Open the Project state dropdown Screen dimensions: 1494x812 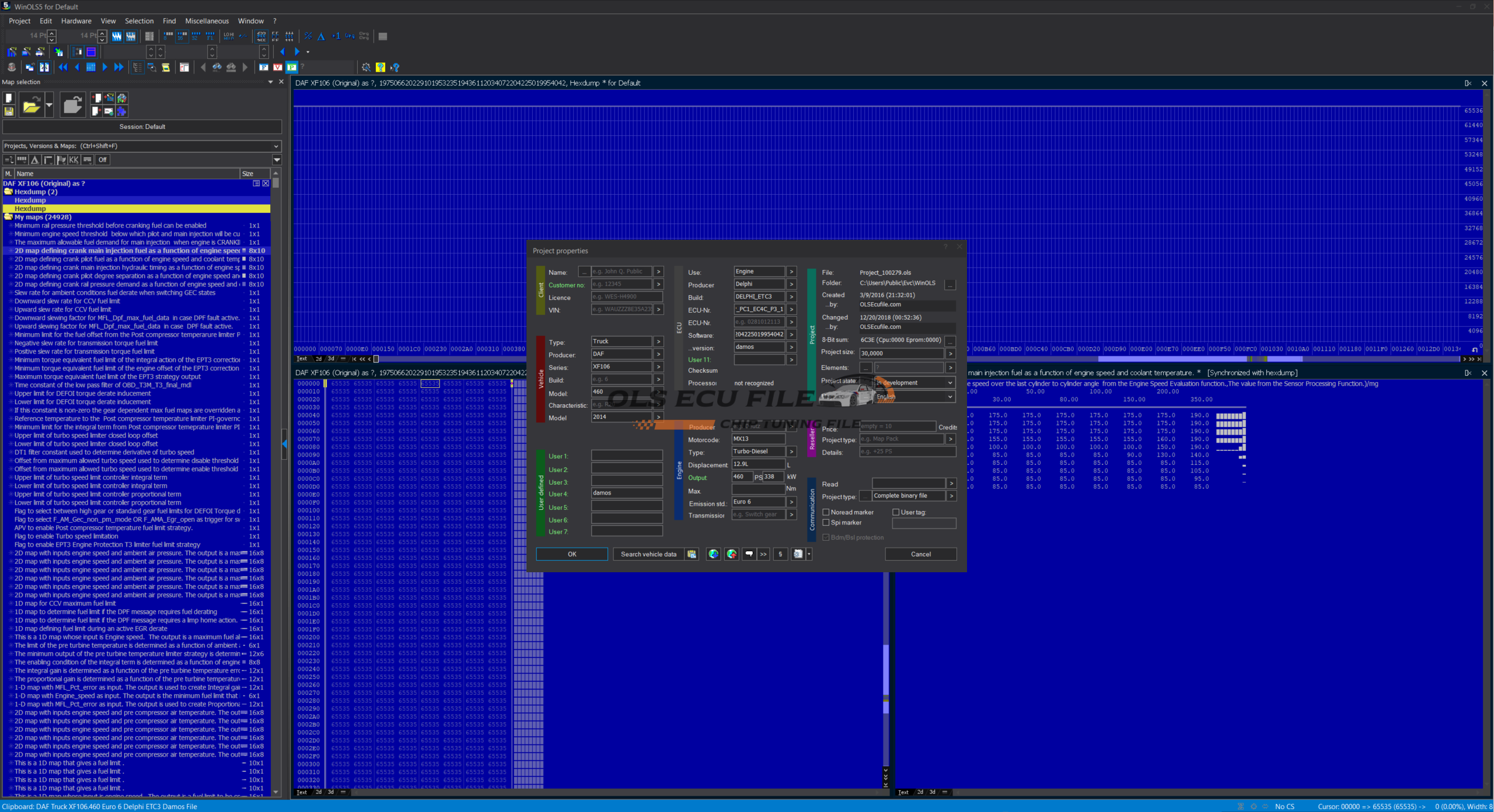950,383
